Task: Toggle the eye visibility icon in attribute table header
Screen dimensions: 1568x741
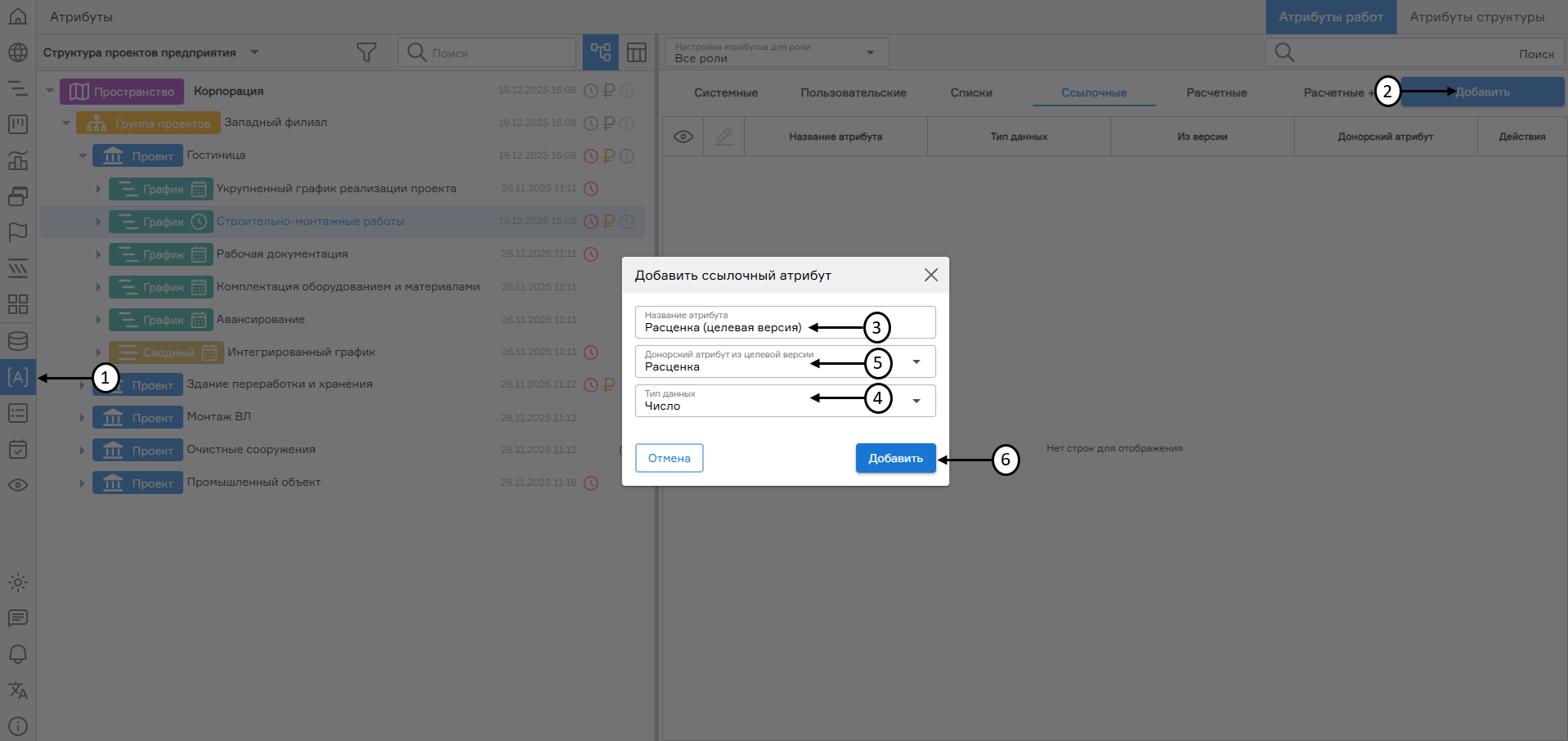Action: point(683,136)
